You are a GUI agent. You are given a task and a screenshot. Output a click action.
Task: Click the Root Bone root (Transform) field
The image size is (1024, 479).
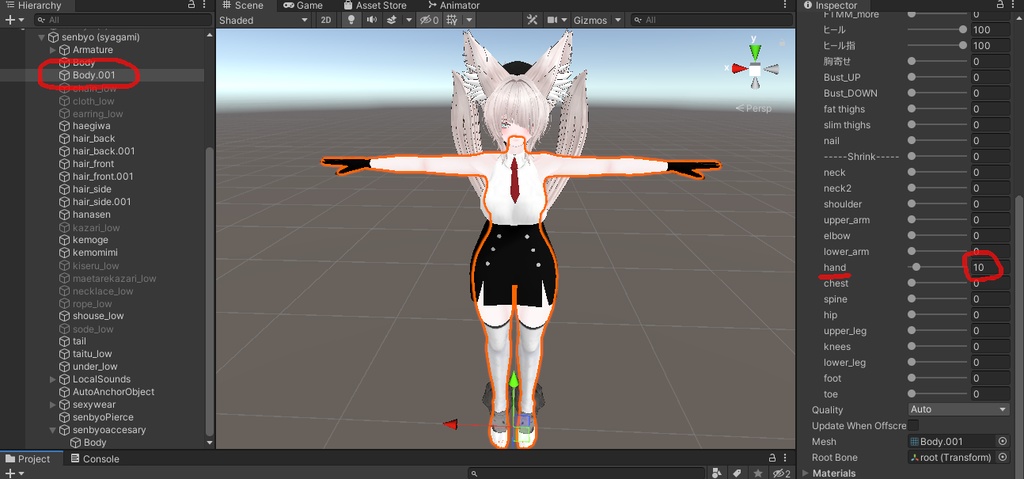[x=952, y=457]
